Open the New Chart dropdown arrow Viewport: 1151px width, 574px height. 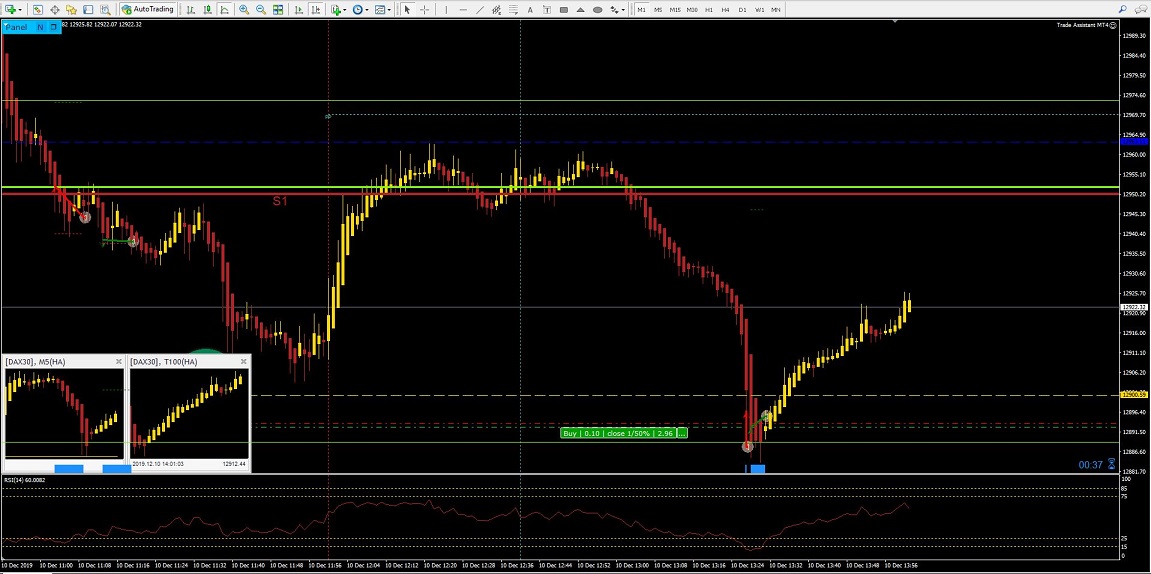pyautogui.click(x=20, y=10)
